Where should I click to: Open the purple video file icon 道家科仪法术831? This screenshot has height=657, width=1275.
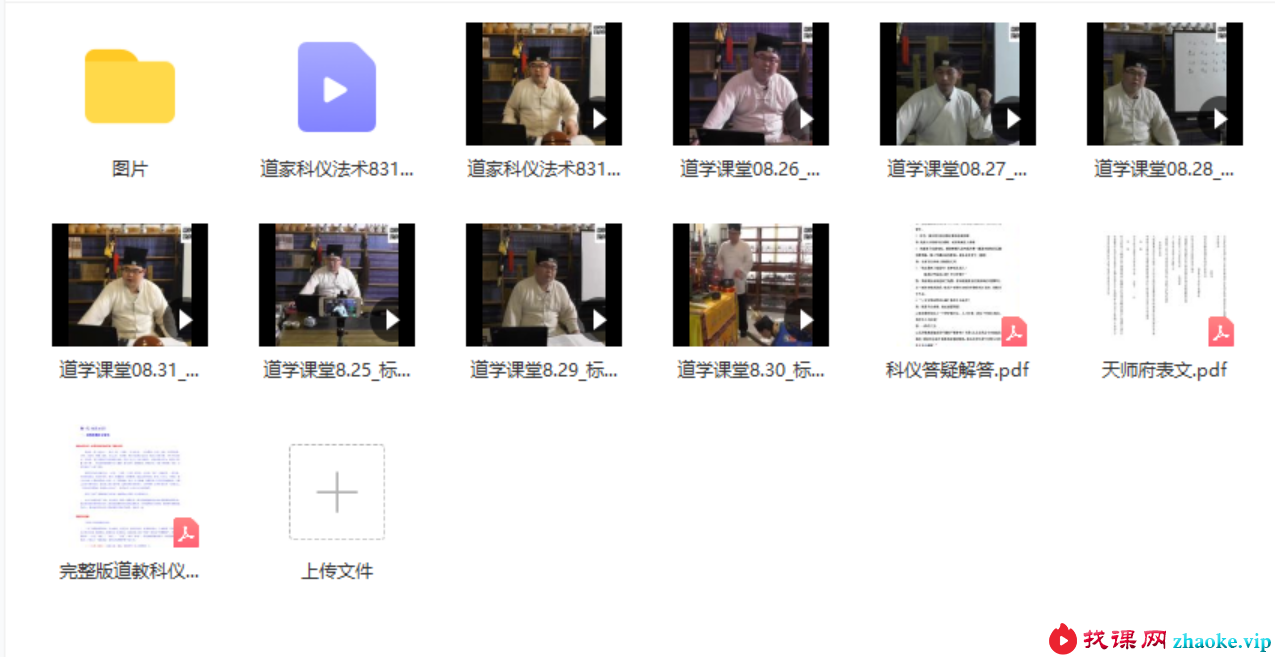(337, 87)
